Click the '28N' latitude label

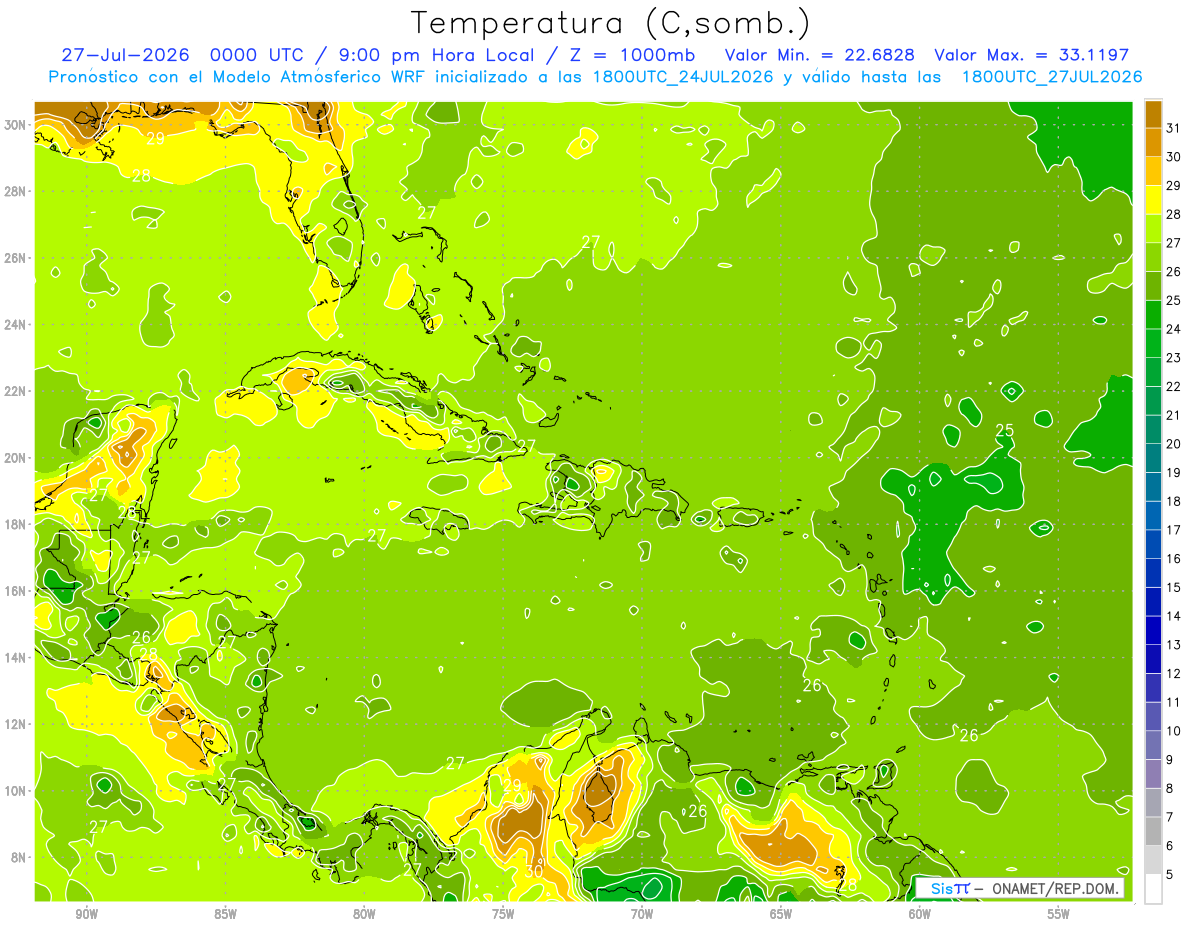pyautogui.click(x=17, y=191)
